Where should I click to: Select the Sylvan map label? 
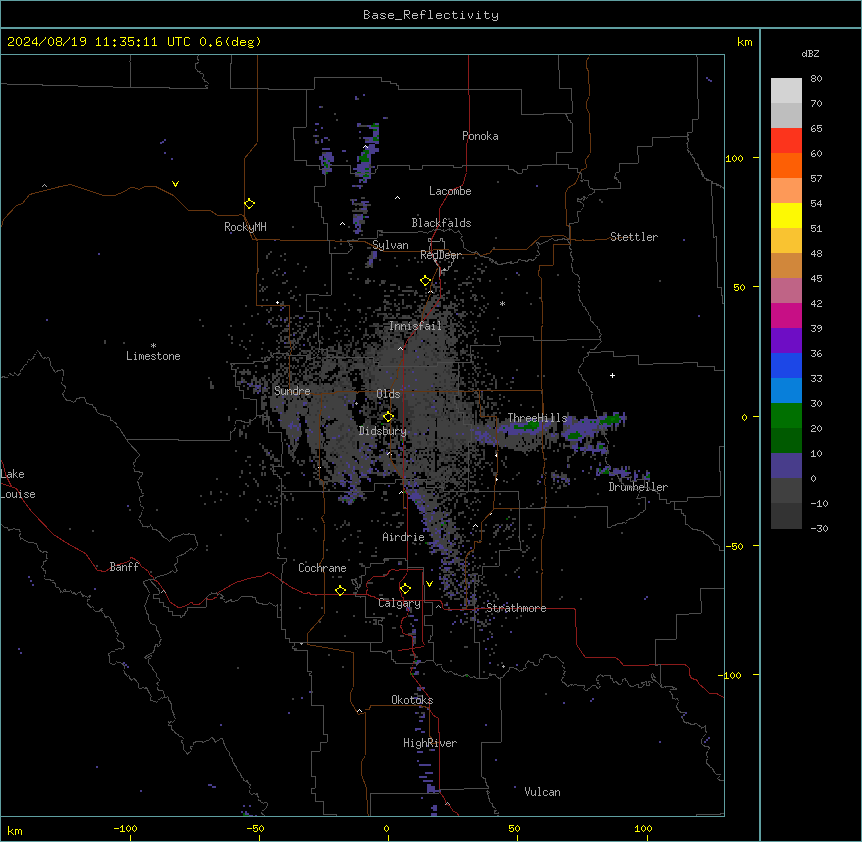click(x=390, y=245)
